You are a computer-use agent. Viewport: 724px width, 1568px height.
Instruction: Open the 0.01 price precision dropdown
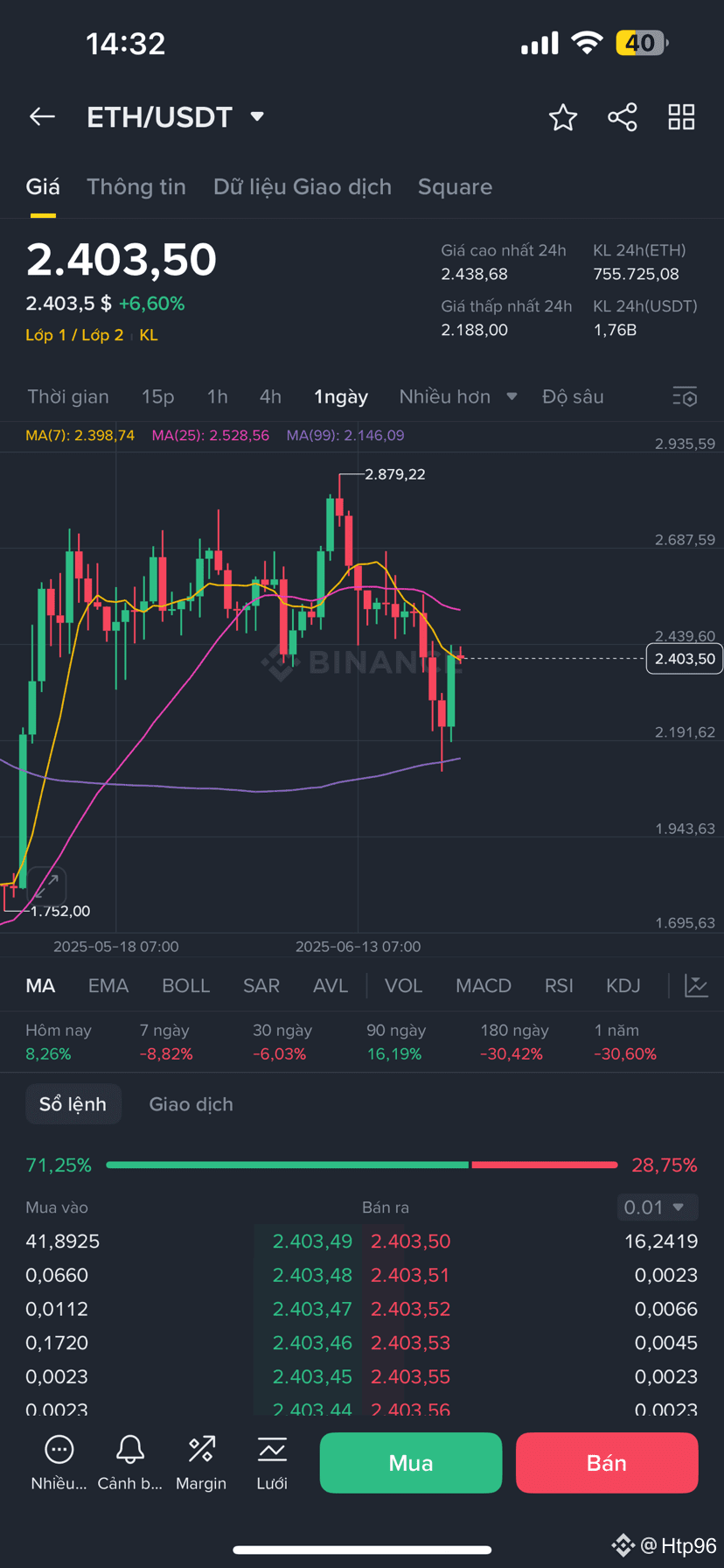click(658, 1207)
